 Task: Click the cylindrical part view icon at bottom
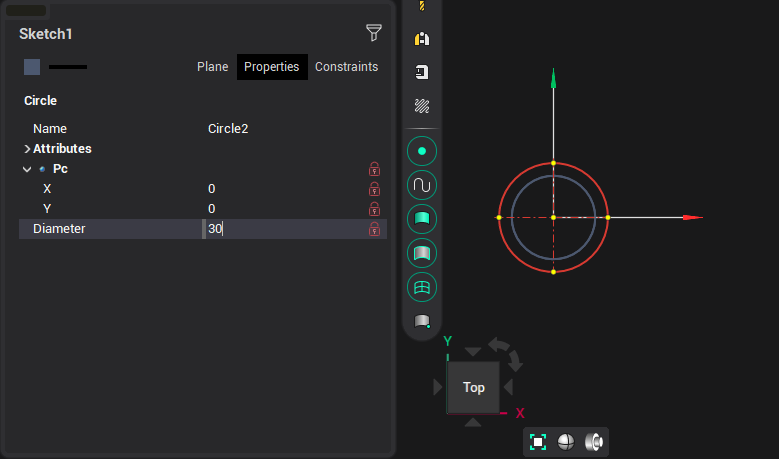pos(593,442)
